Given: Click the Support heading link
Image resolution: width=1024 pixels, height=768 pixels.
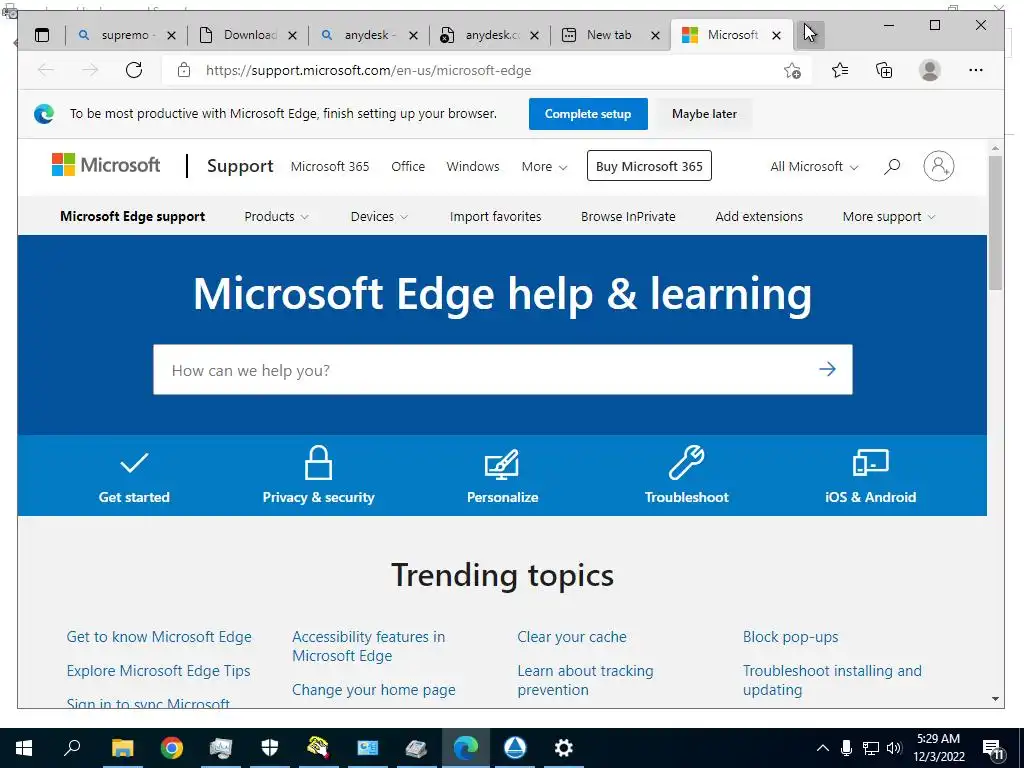Looking at the screenshot, I should (240, 166).
